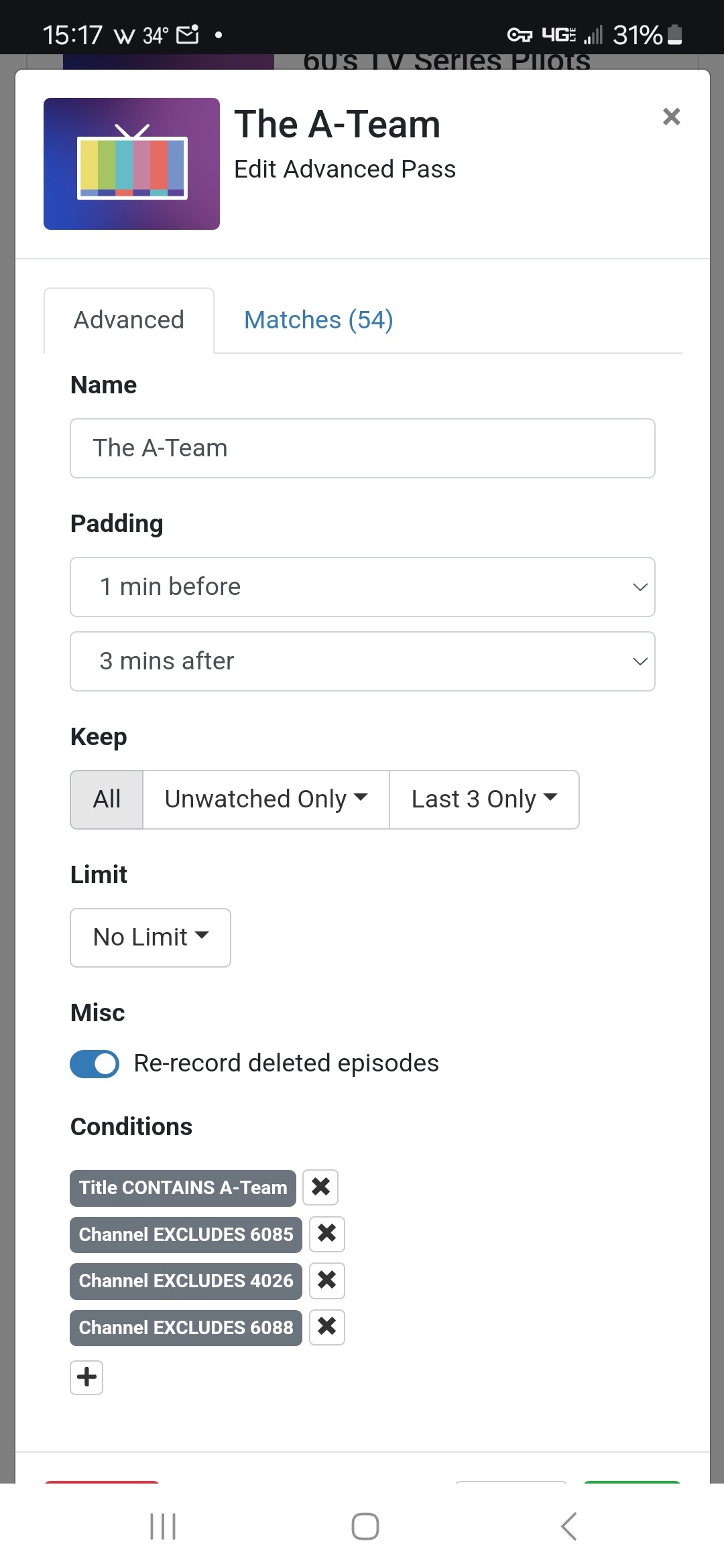Delete the Channel EXCLUDES 6088 condition

[x=327, y=1327]
